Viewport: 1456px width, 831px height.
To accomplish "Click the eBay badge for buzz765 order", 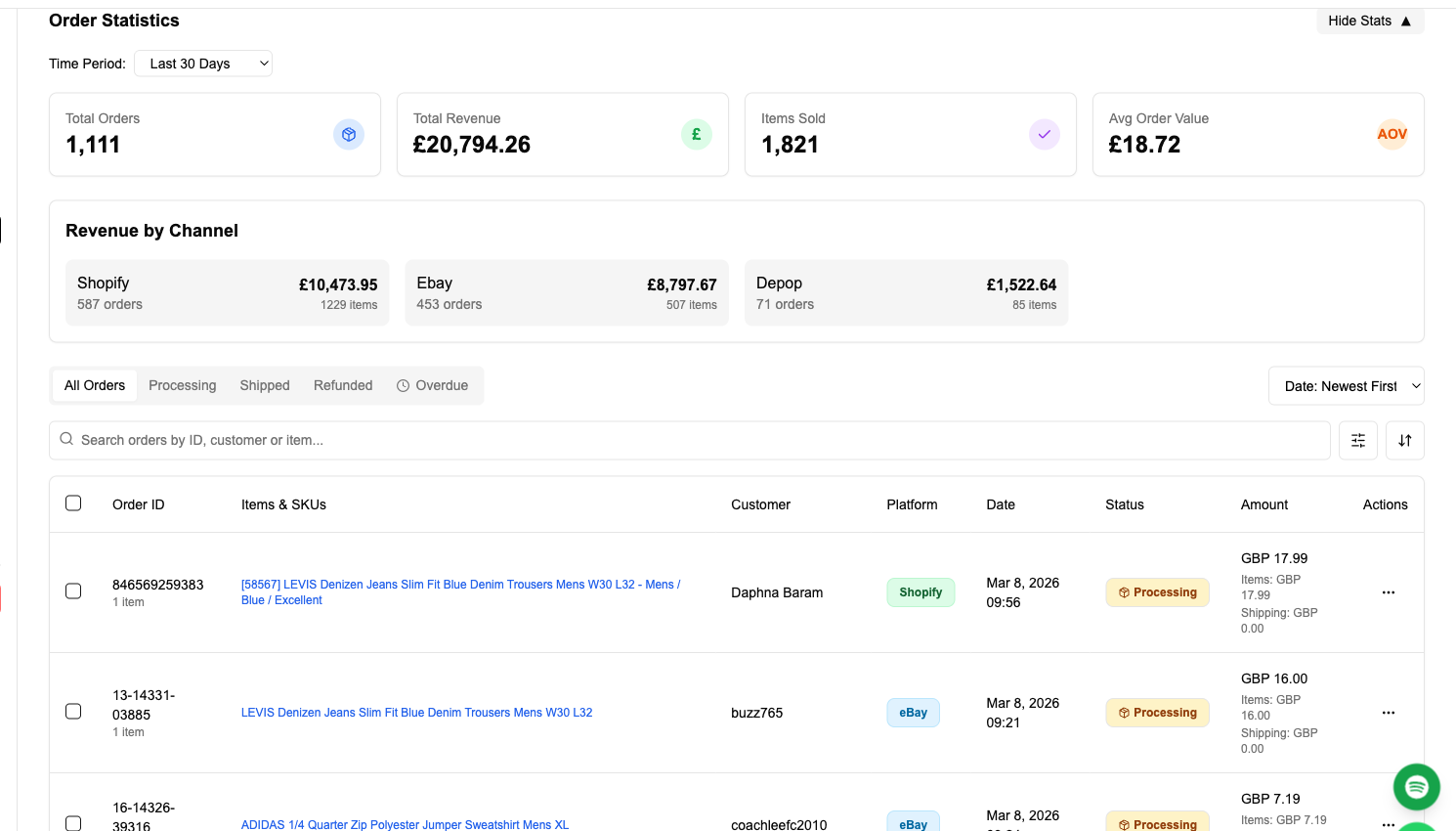I will (914, 713).
